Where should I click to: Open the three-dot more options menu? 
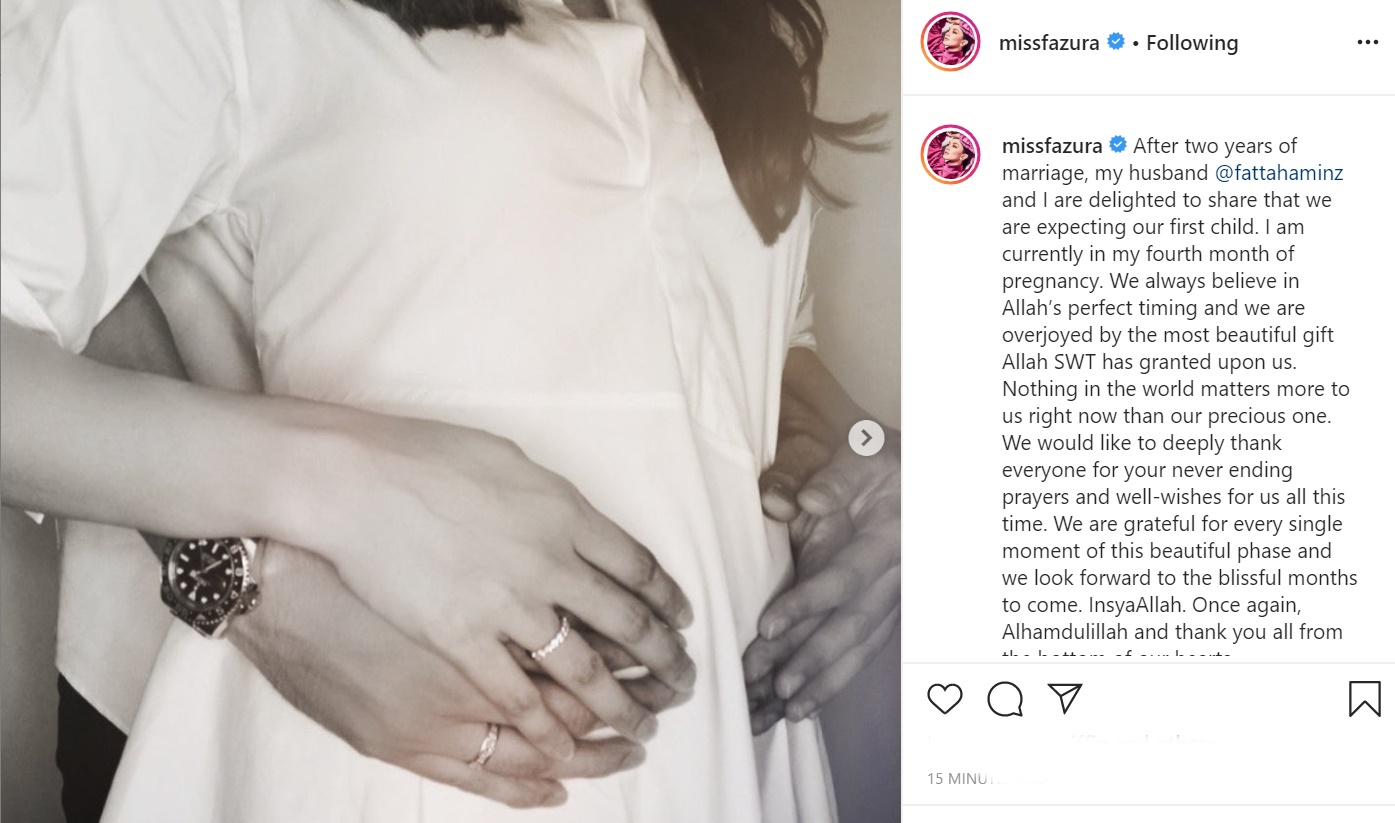tap(1367, 43)
